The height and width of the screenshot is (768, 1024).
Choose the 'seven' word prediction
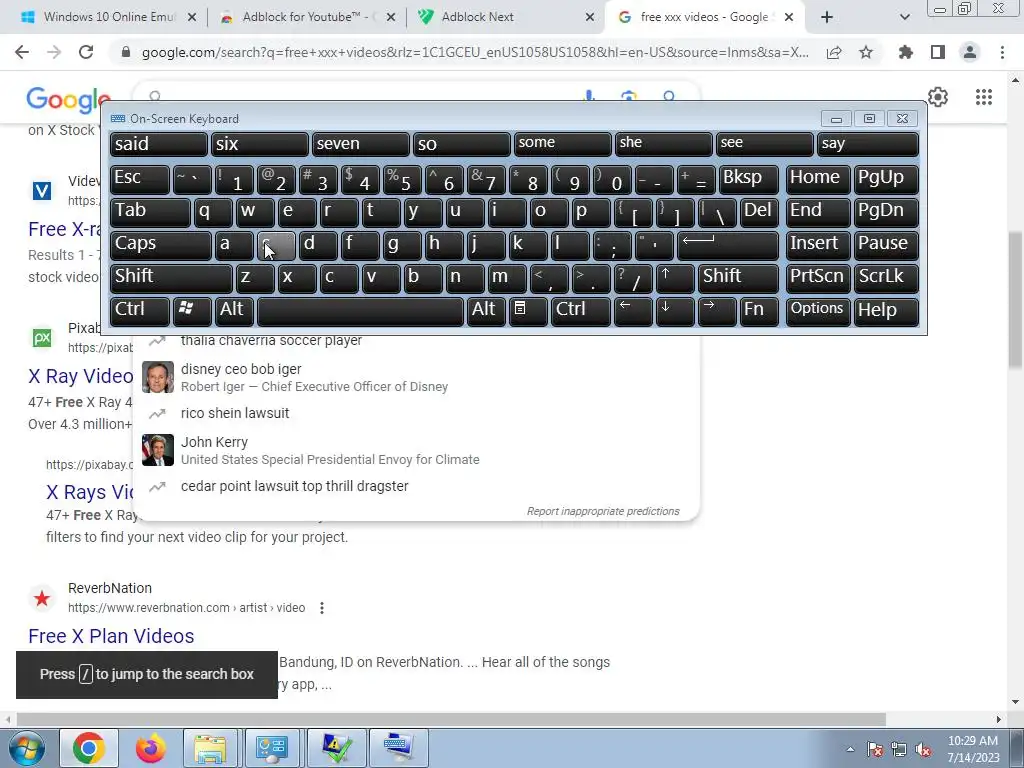tap(360, 144)
